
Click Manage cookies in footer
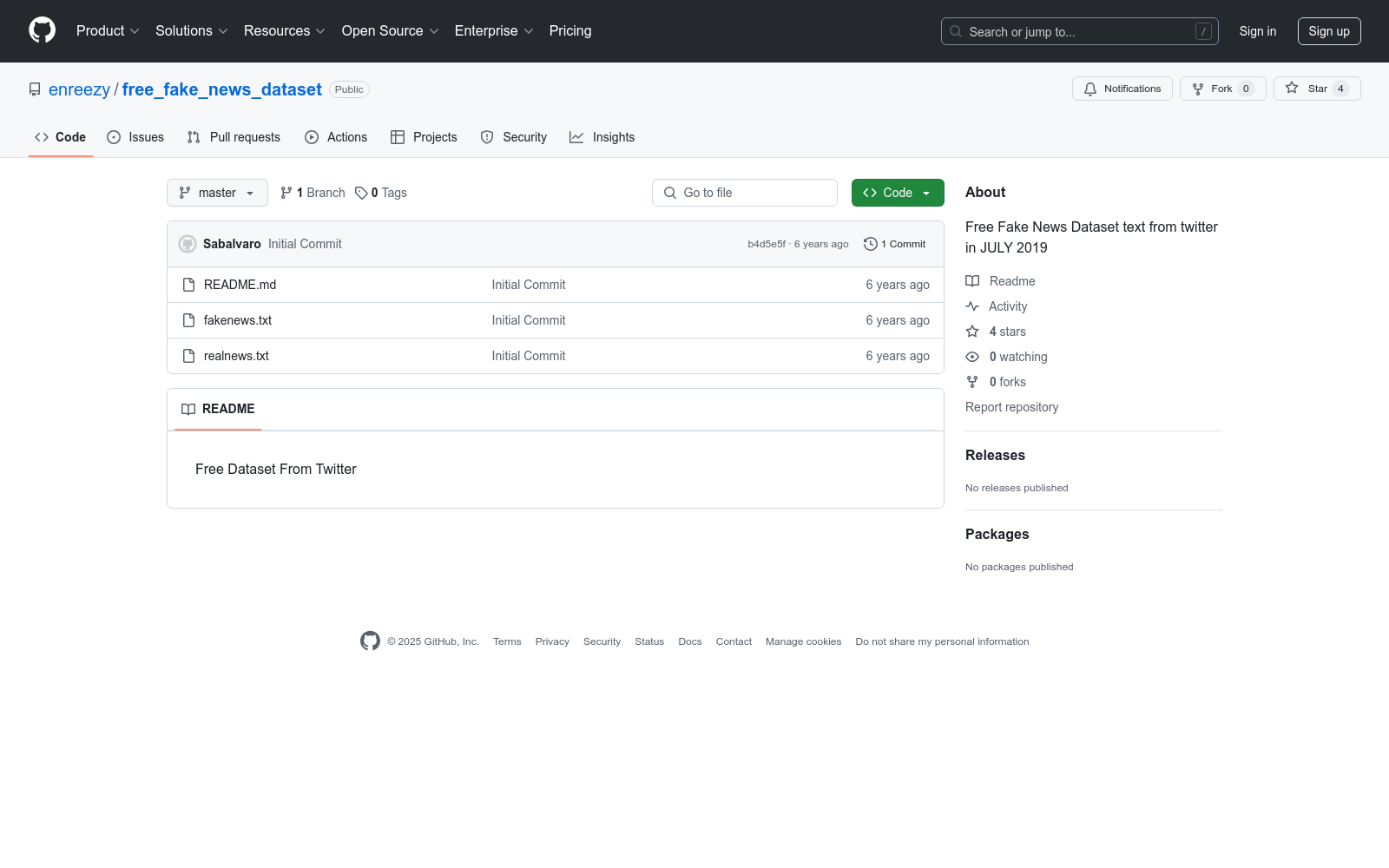803,641
